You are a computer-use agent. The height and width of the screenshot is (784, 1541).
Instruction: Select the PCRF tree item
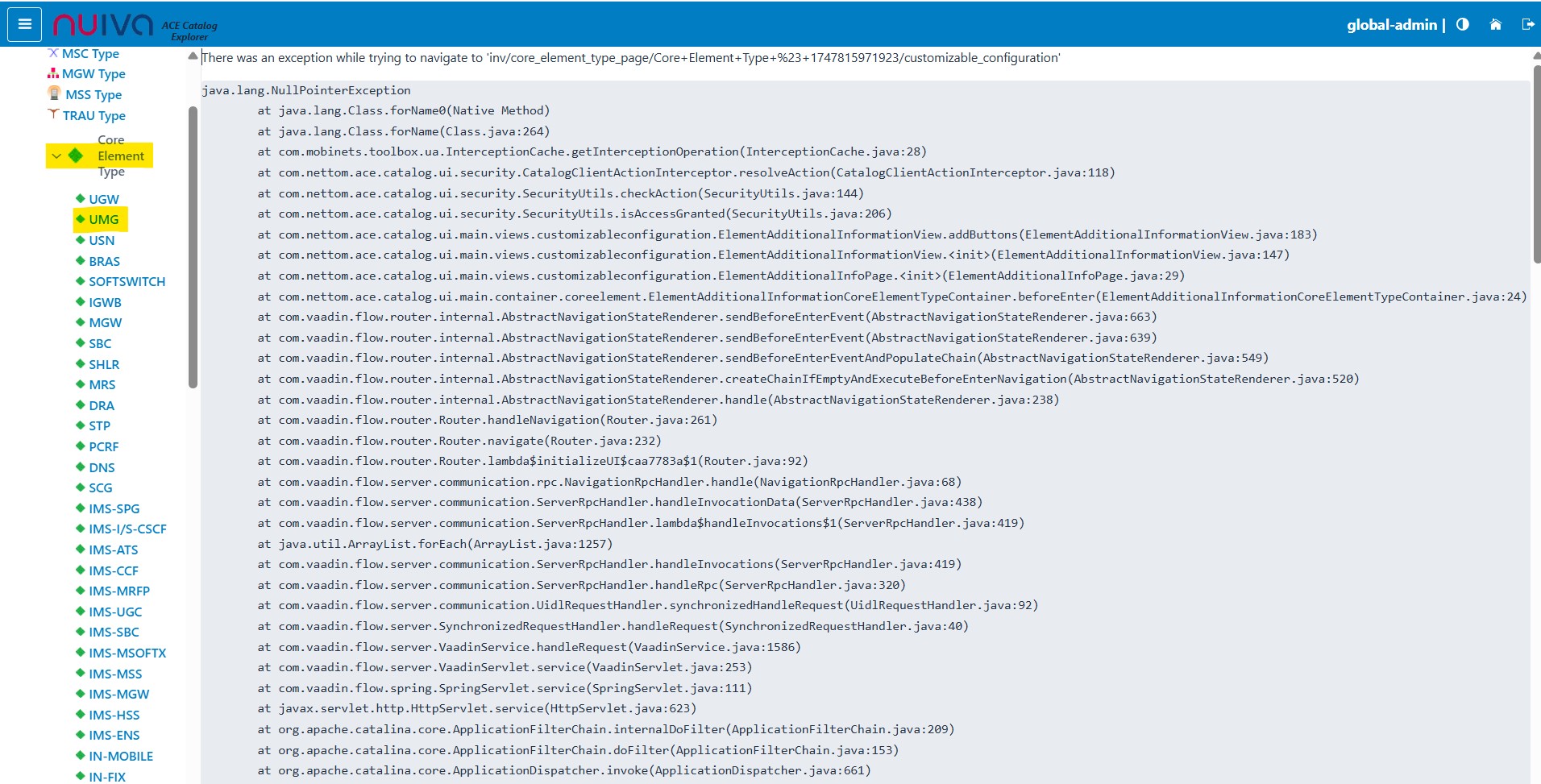click(x=103, y=446)
